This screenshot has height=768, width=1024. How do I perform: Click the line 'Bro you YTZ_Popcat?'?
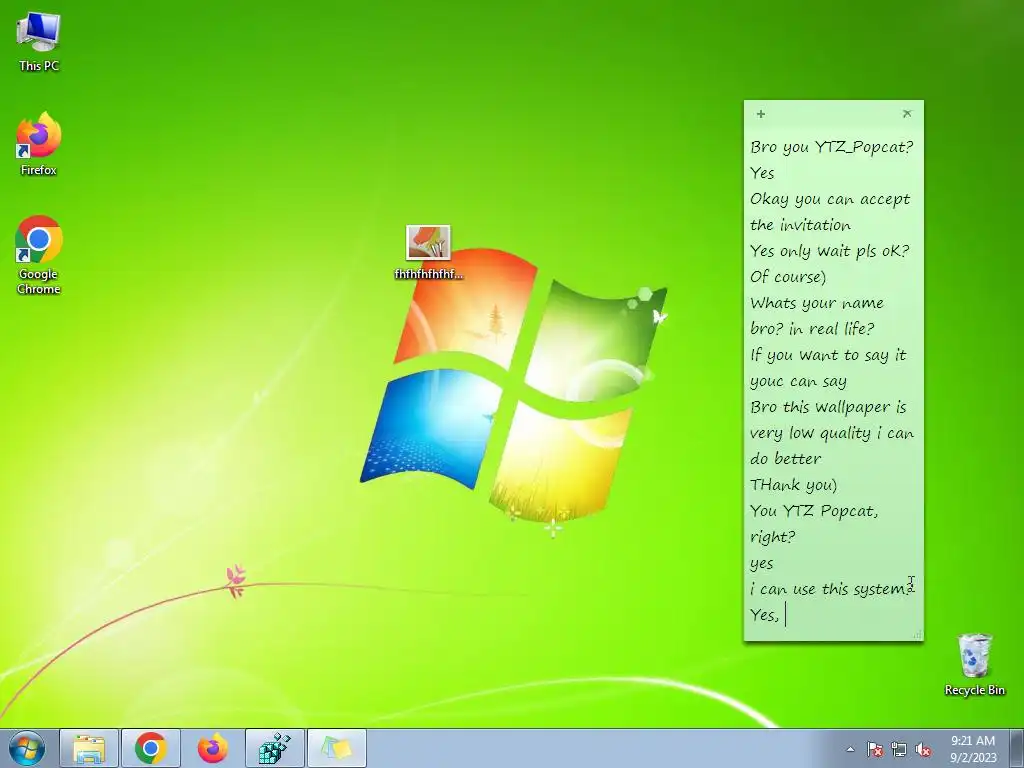[x=831, y=147]
